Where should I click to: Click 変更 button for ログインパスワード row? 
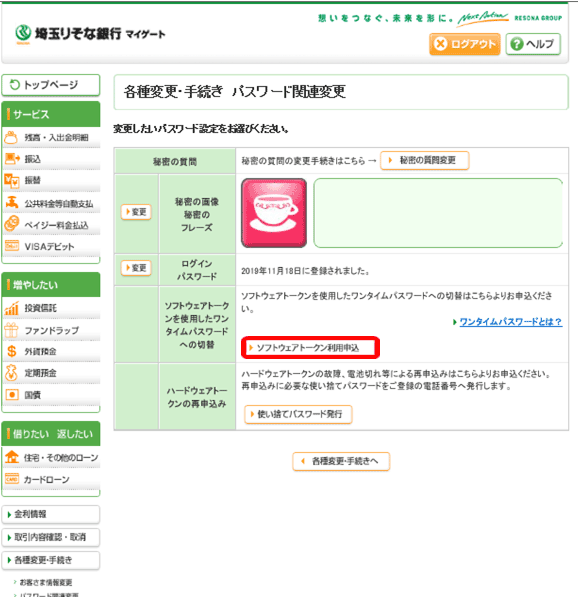pyautogui.click(x=136, y=268)
